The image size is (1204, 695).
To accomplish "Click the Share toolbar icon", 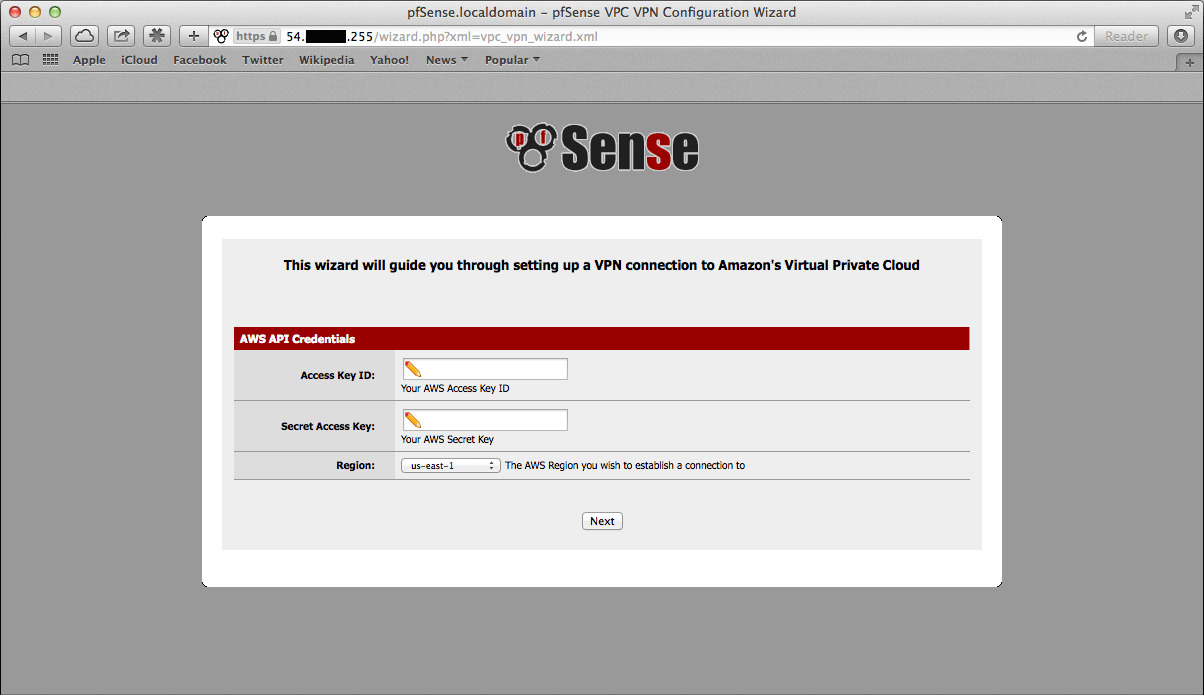I will pyautogui.click(x=121, y=36).
